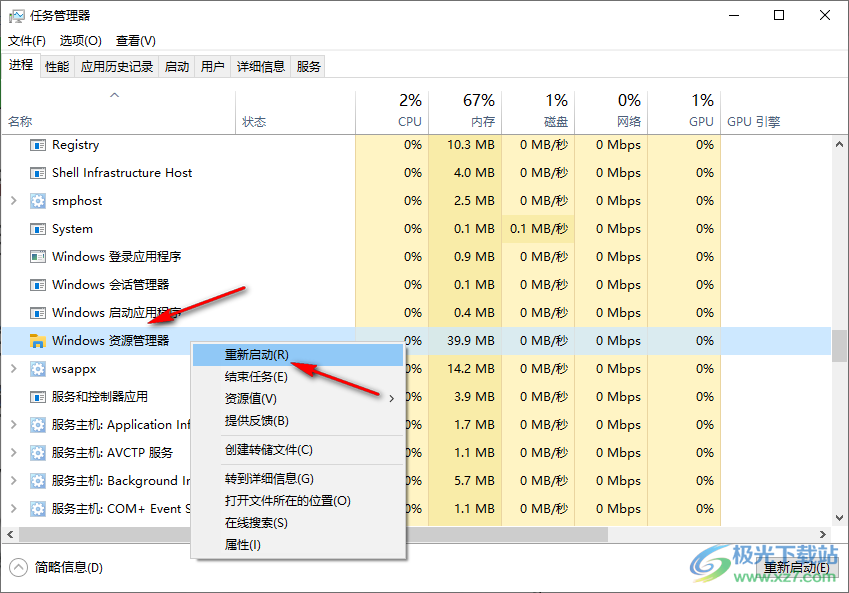Open the 文件(F) menu
849x593 pixels.
[27, 41]
